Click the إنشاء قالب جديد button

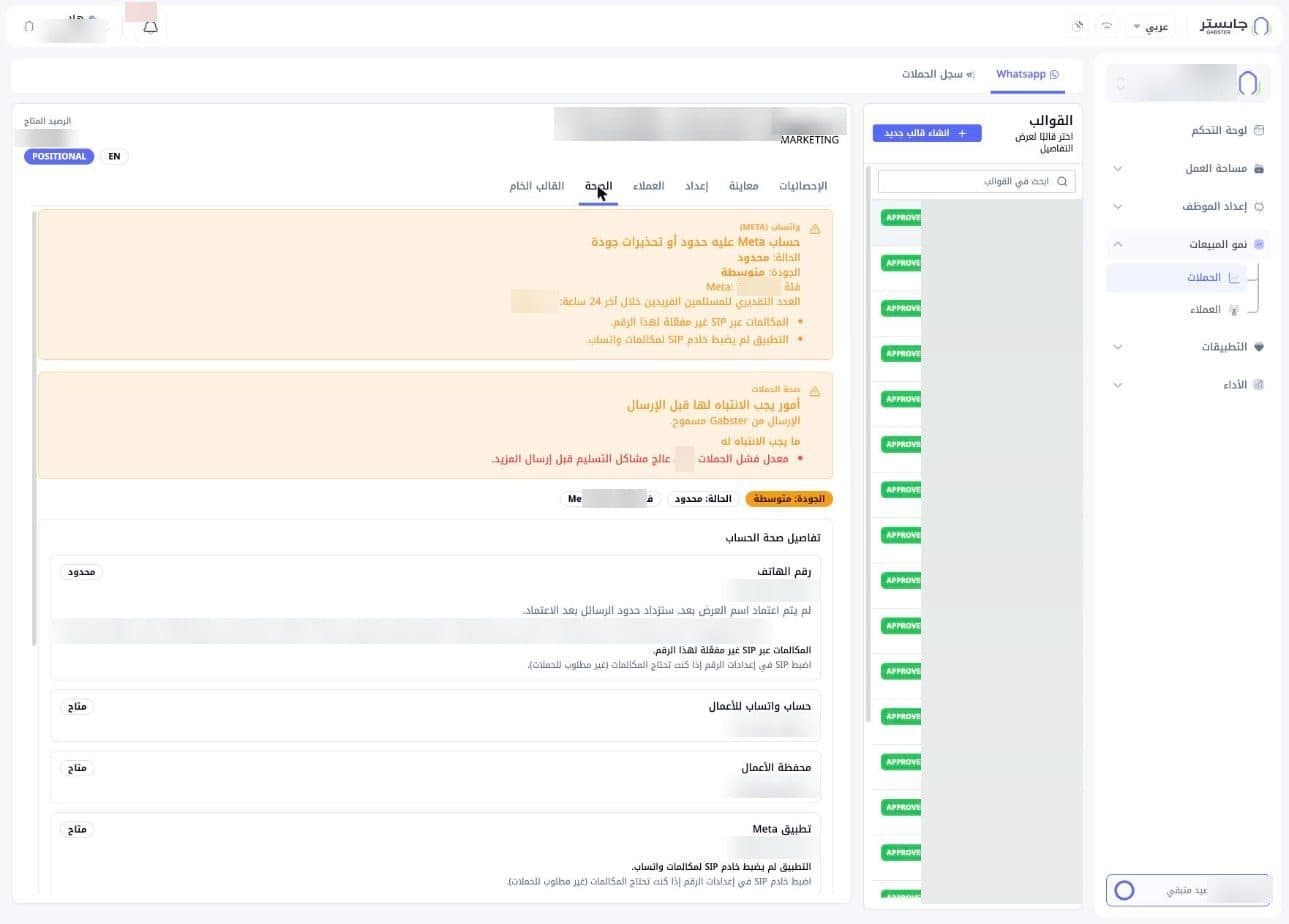[927, 133]
